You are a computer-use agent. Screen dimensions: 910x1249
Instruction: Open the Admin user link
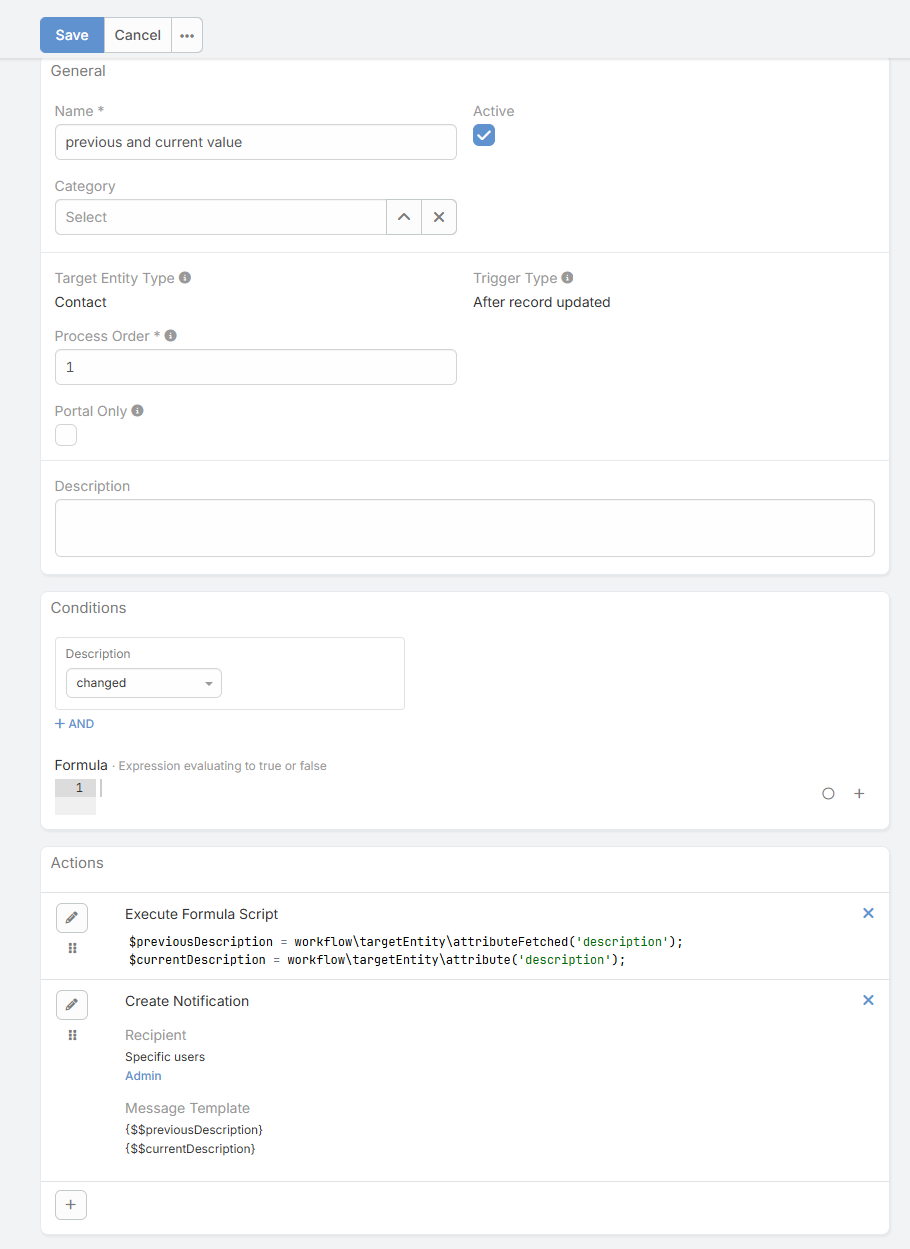(143, 1076)
